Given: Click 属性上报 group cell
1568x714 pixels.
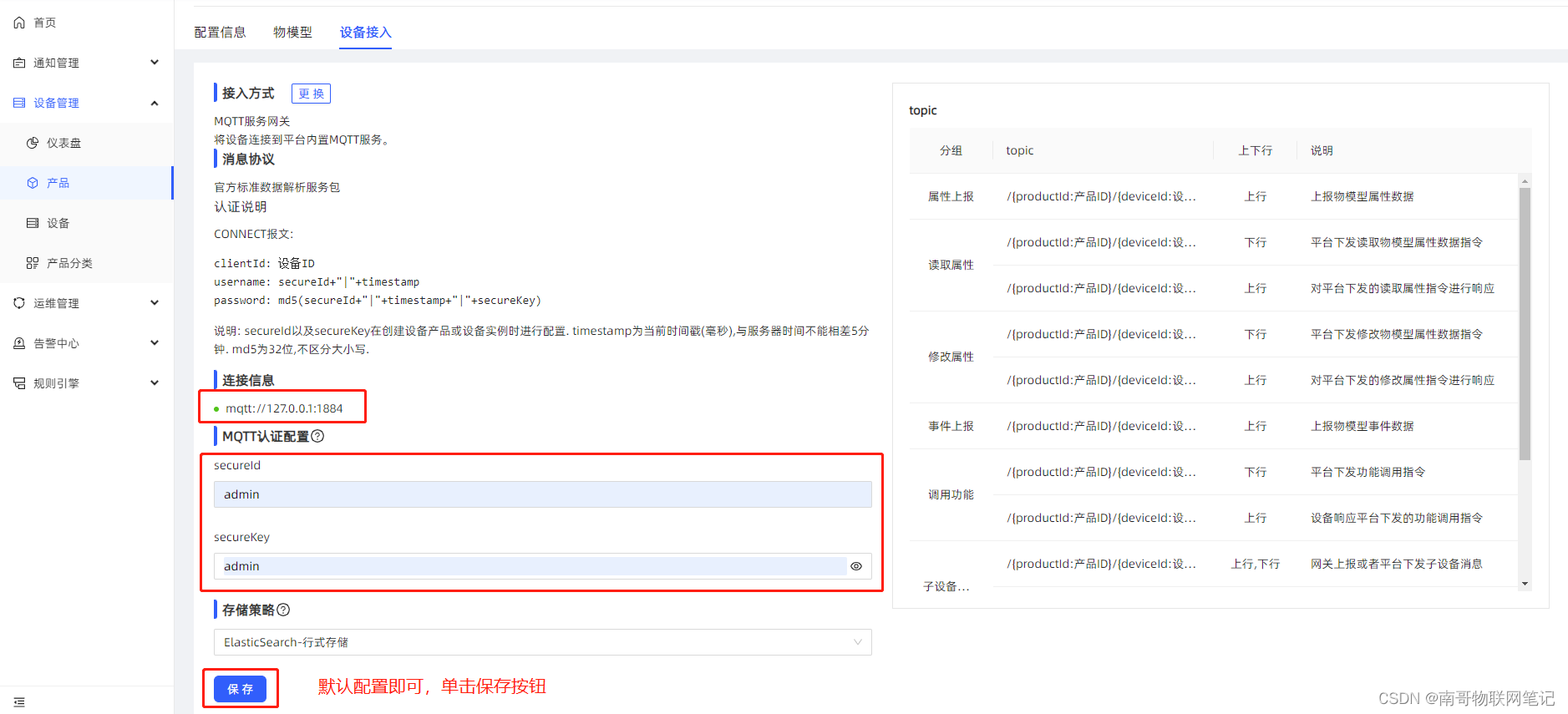Looking at the screenshot, I should 951,196.
